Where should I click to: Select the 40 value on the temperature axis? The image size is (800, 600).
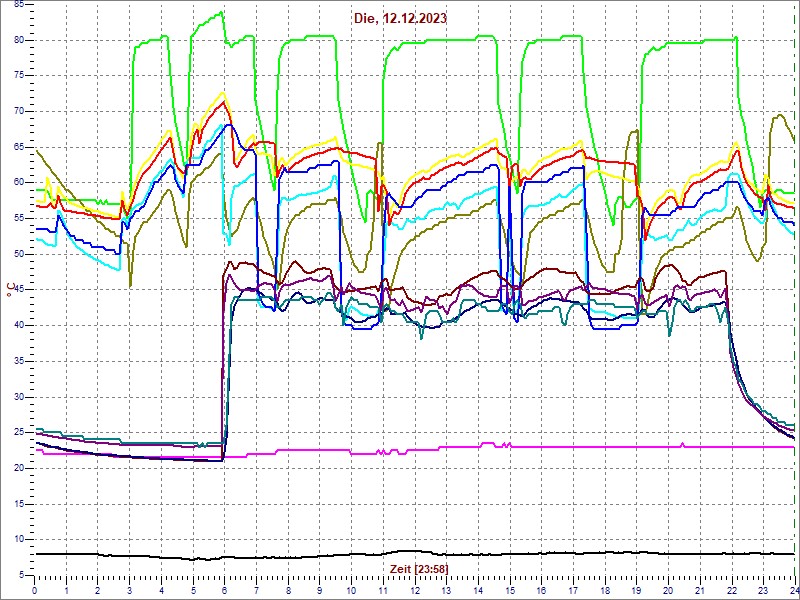19,326
